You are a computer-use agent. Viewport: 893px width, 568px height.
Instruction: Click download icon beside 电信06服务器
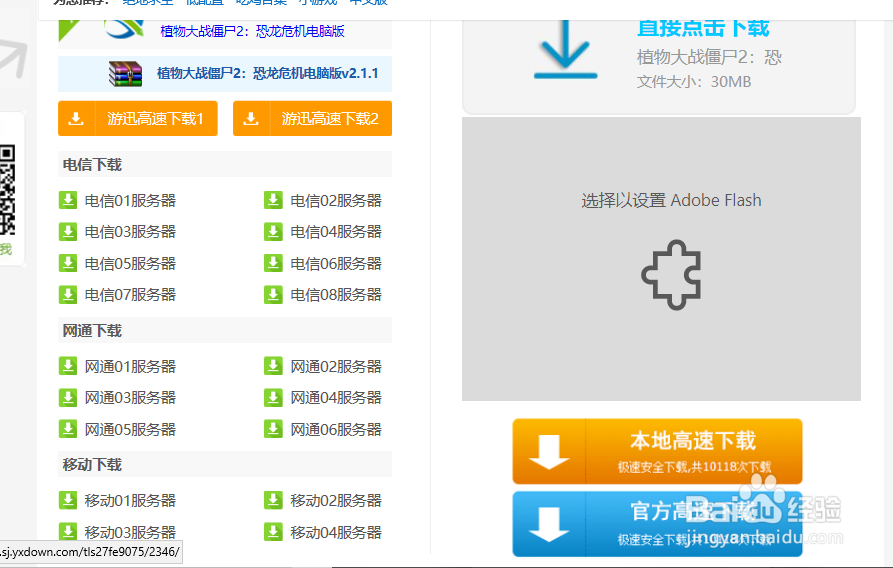tap(273, 263)
